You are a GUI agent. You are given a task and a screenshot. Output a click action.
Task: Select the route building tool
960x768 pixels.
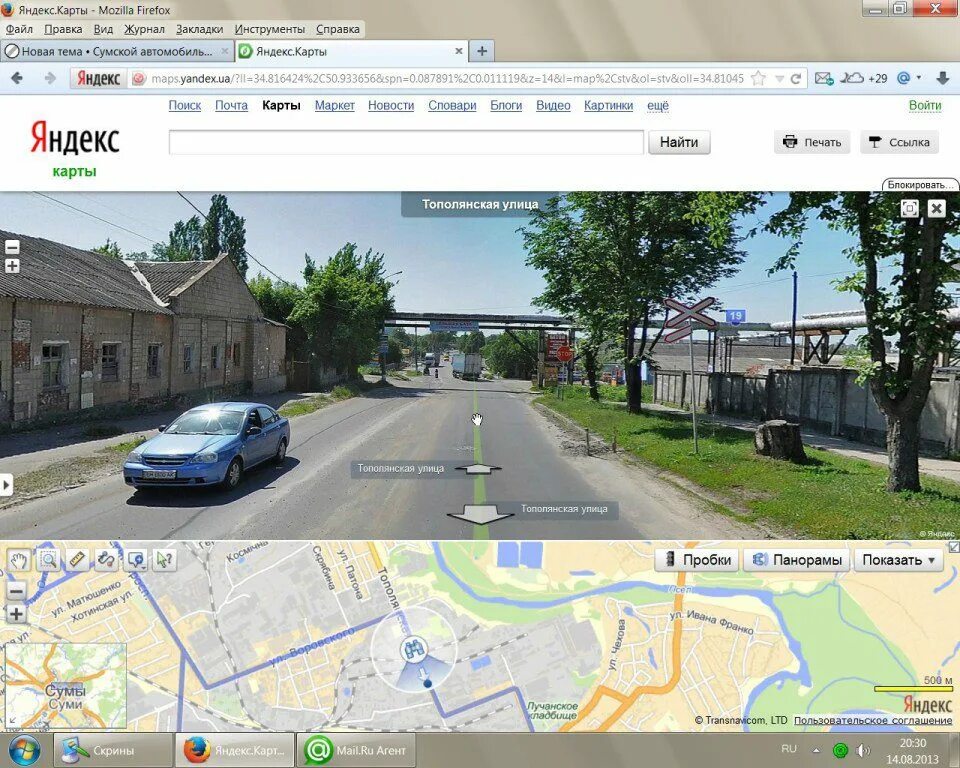click(107, 560)
